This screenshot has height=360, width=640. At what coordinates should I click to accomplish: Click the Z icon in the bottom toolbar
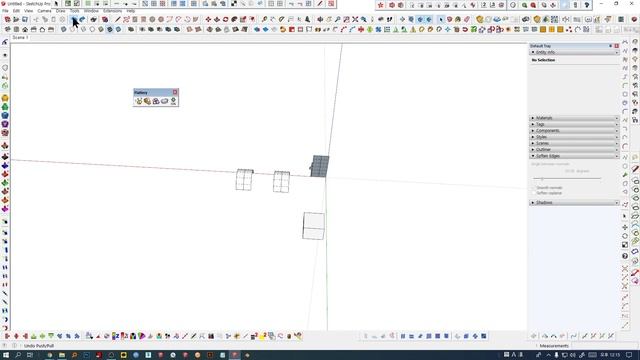point(116,336)
